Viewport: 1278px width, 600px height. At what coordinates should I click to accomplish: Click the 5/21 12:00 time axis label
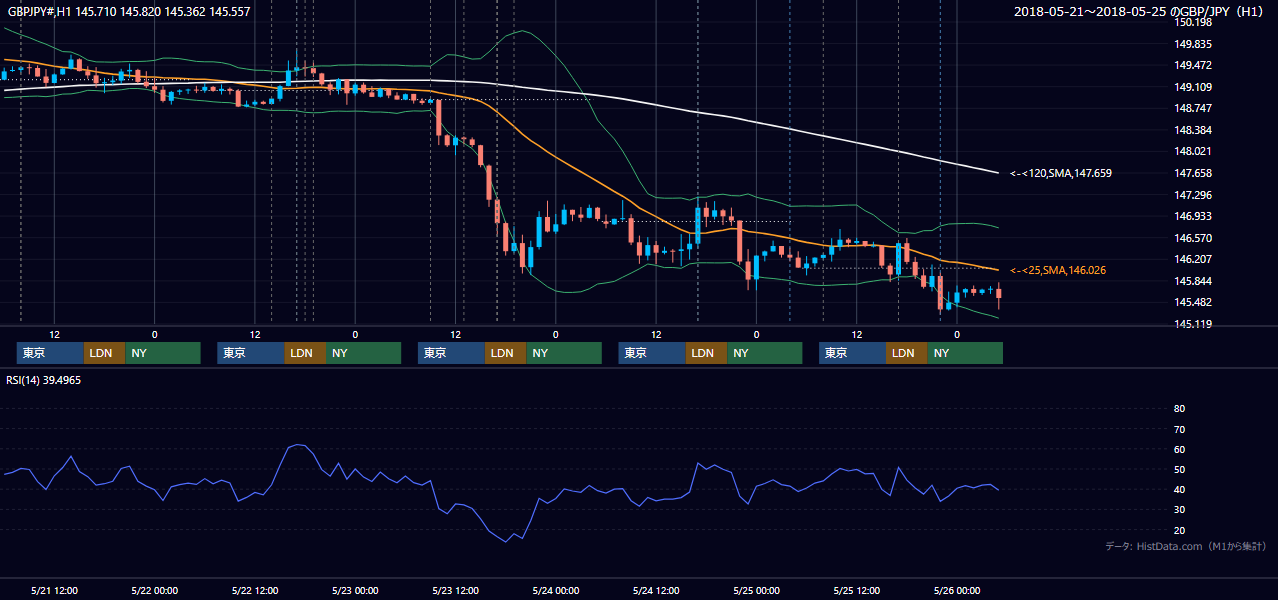[x=55, y=591]
